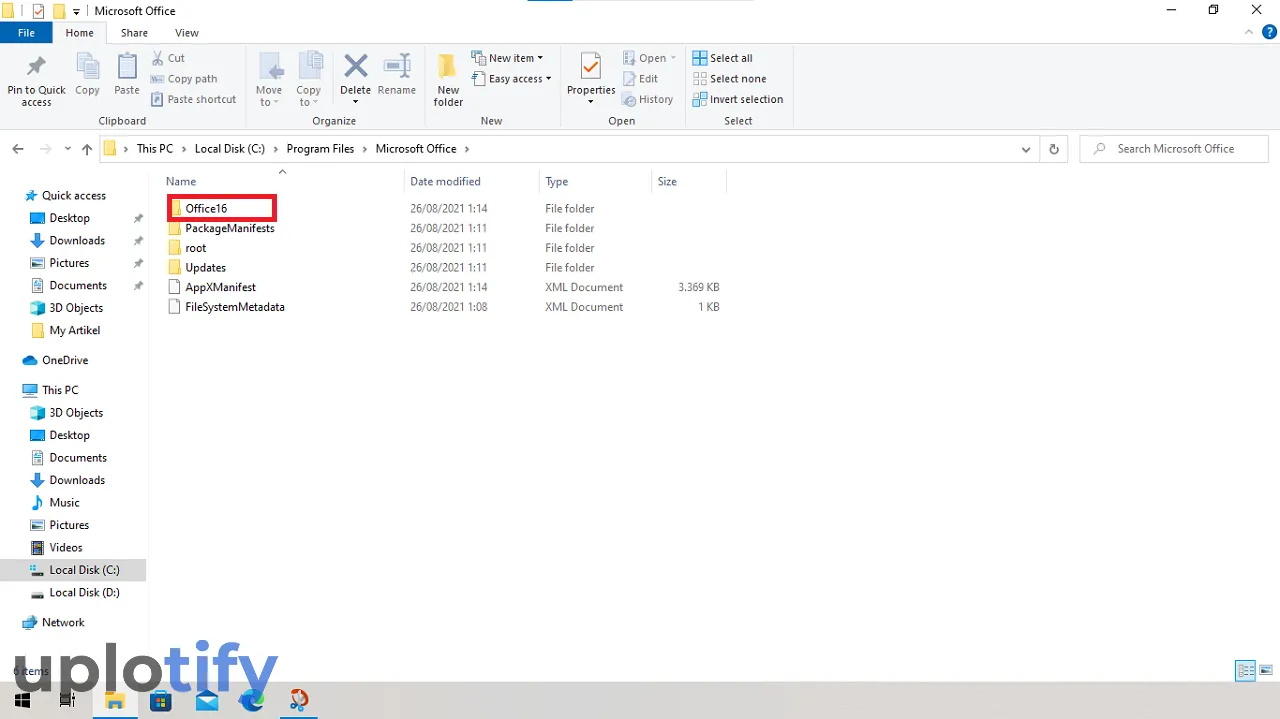The image size is (1280, 719).
Task: Switch to the View ribbon tab
Action: click(x=187, y=33)
